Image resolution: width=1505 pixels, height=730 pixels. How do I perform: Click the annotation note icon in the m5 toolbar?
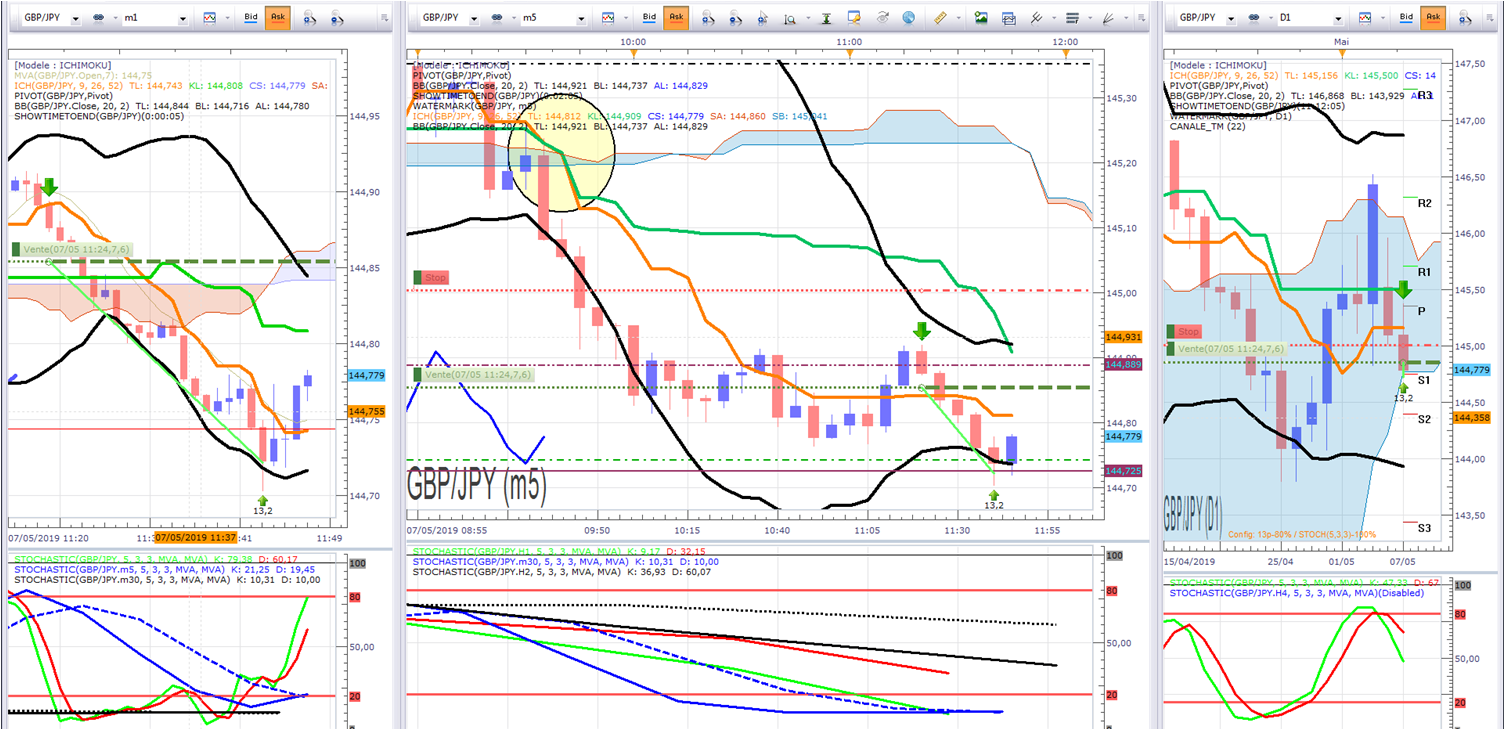point(855,18)
